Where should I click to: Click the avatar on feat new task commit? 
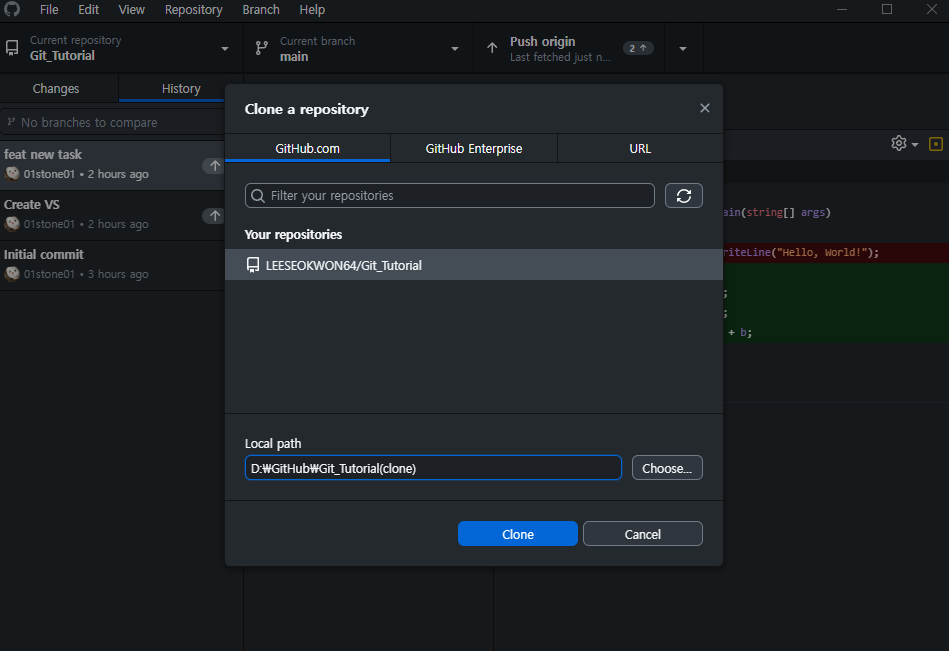(x=12, y=174)
